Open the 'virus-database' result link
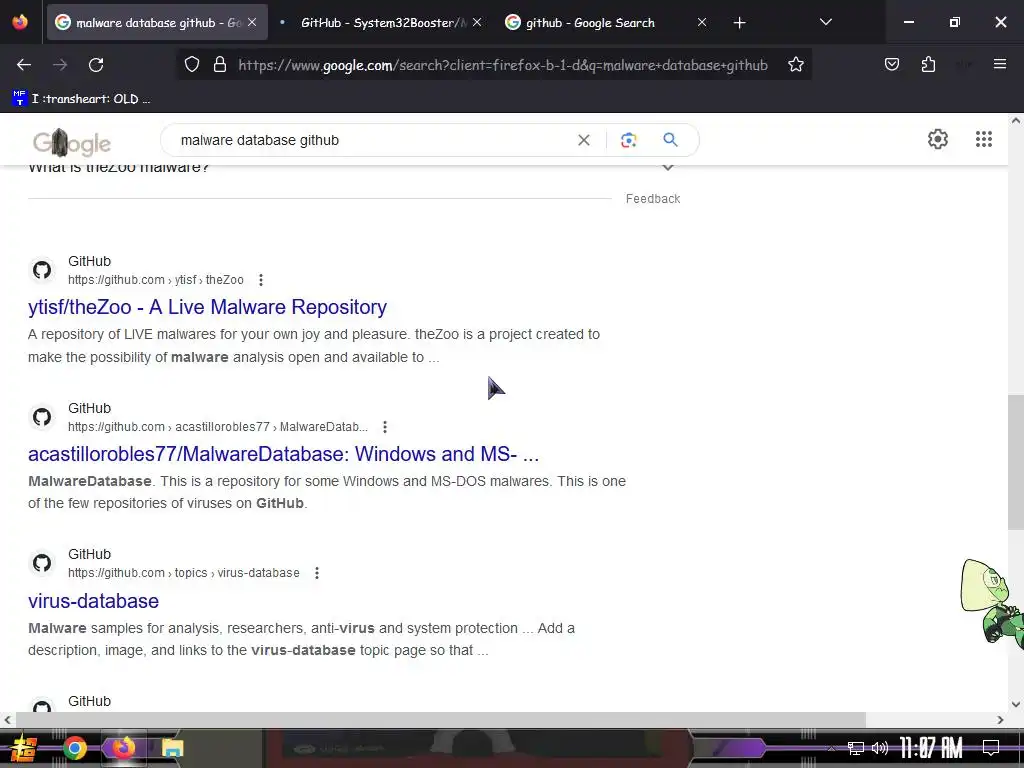Image resolution: width=1024 pixels, height=768 pixels. coord(93,601)
